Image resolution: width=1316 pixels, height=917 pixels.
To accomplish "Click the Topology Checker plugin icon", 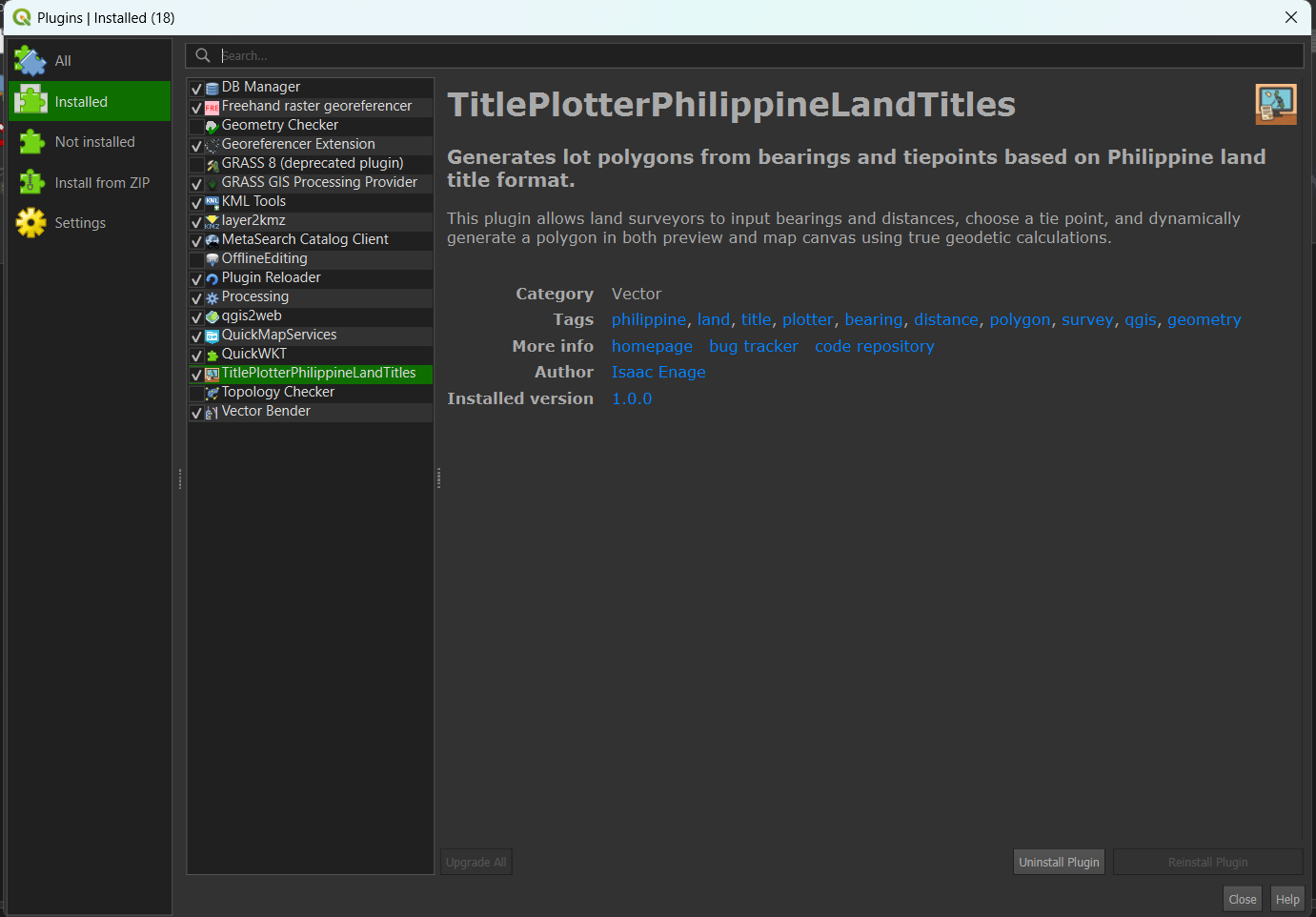I will click(213, 393).
